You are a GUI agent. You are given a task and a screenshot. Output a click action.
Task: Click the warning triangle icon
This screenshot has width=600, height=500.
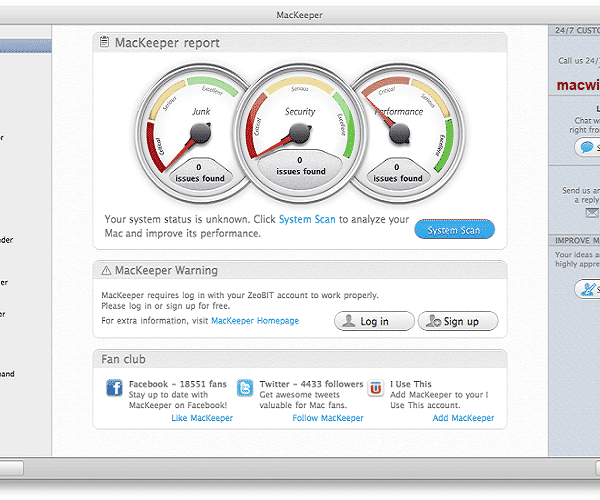106,270
